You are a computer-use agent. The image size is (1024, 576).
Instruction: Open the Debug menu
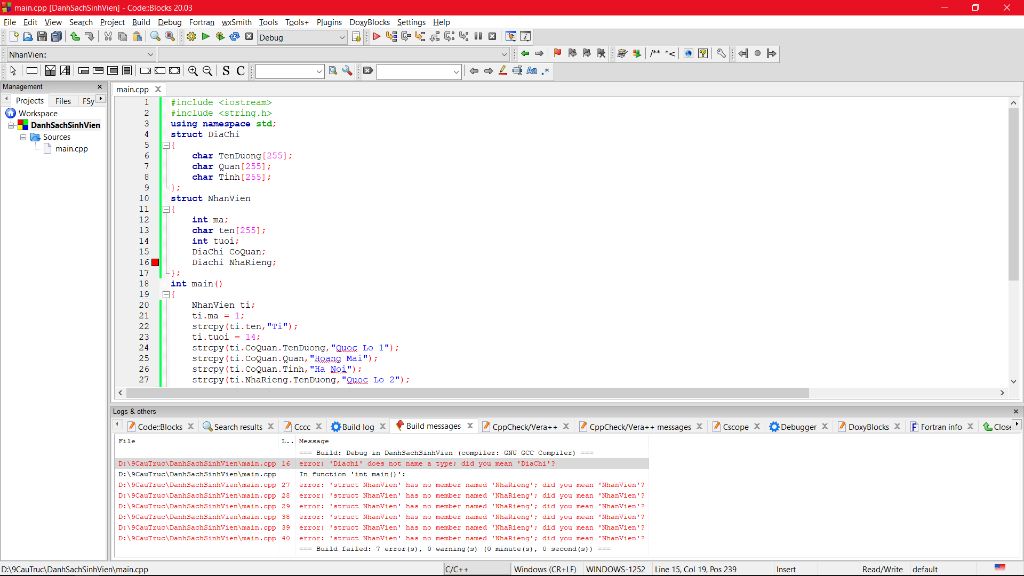169,22
